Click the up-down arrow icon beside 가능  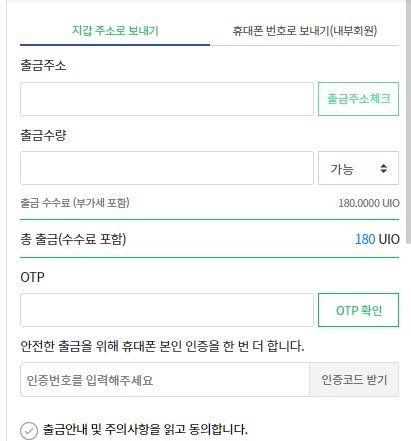[384, 168]
